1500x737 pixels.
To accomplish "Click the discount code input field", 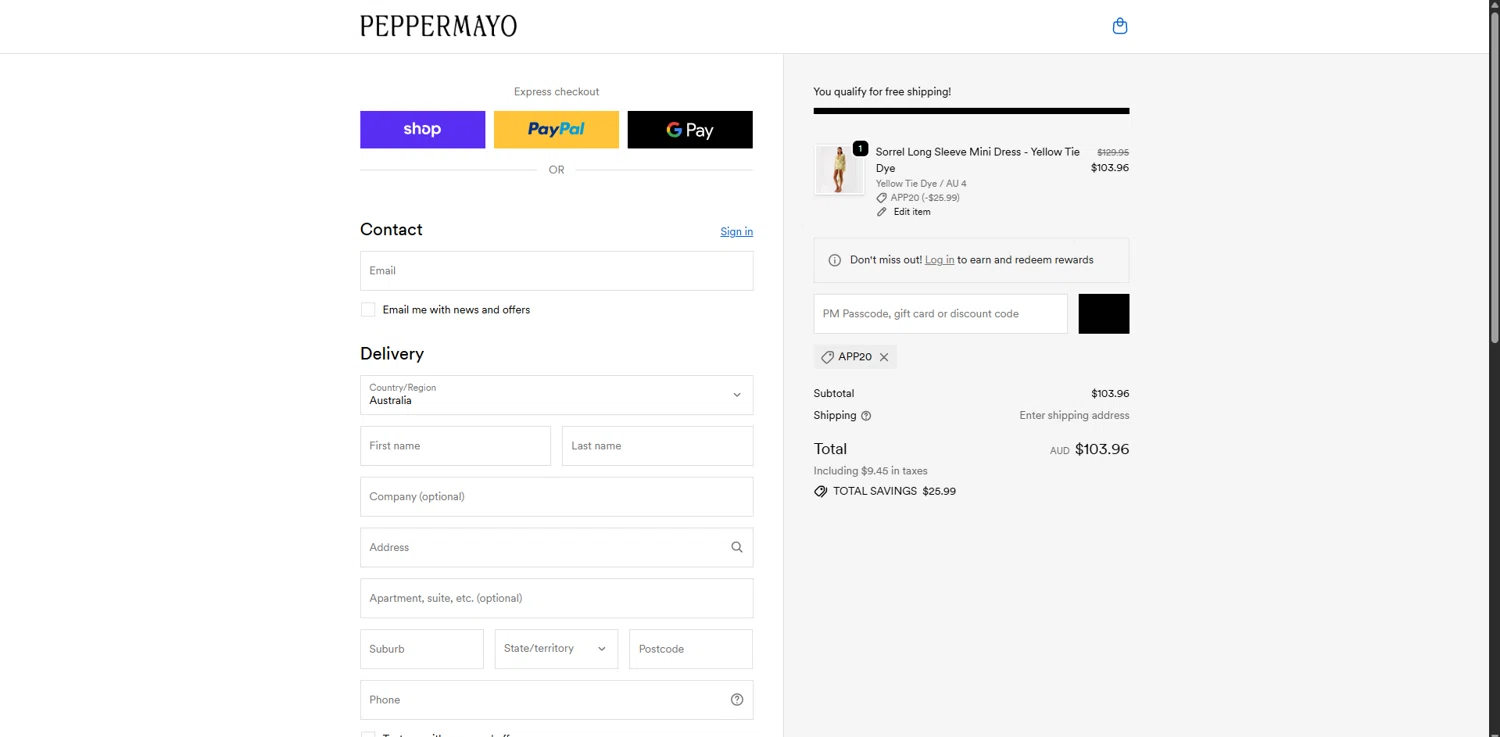I will pos(940,314).
